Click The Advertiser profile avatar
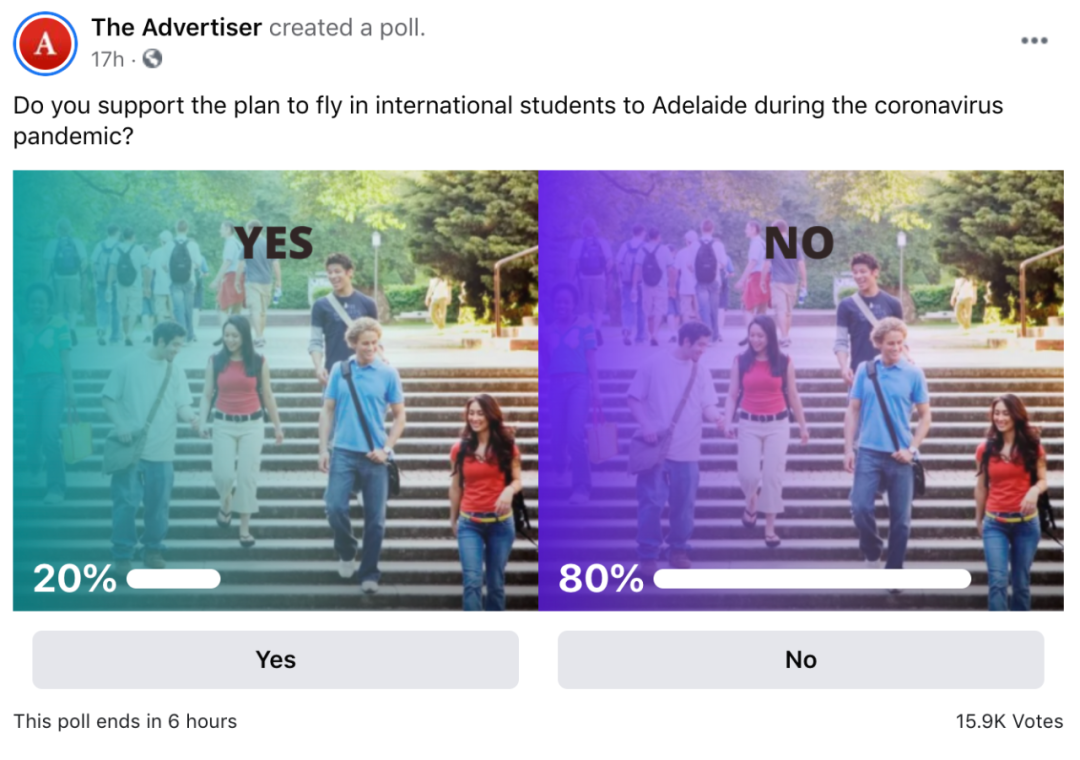The height and width of the screenshot is (760, 1080). [x=45, y=45]
